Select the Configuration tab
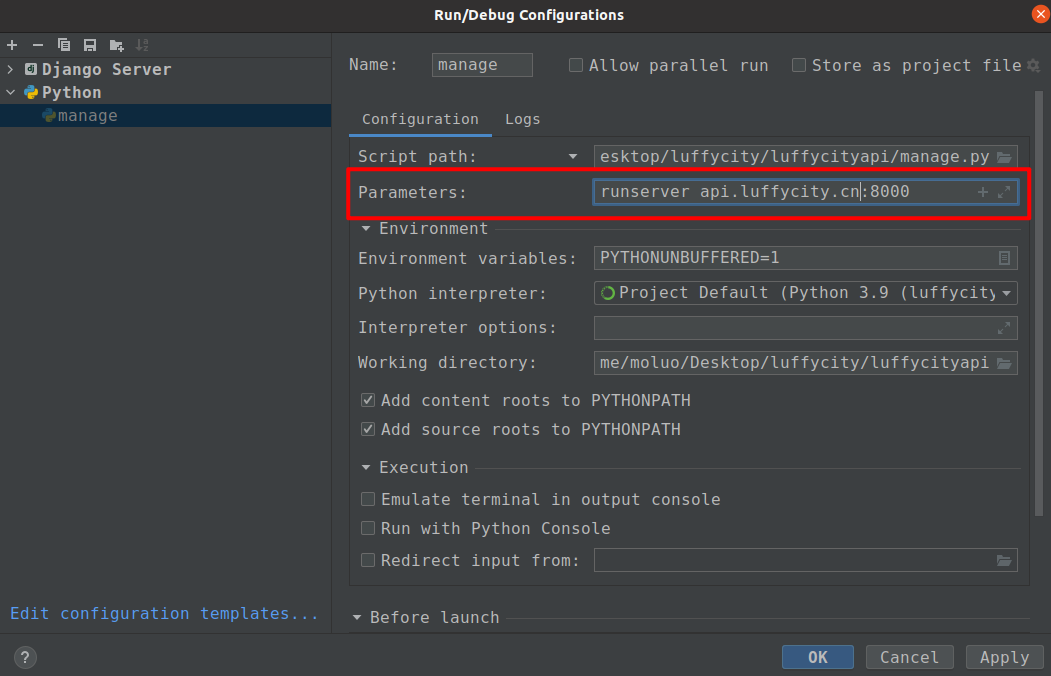Viewport: 1051px width, 676px height. click(420, 119)
